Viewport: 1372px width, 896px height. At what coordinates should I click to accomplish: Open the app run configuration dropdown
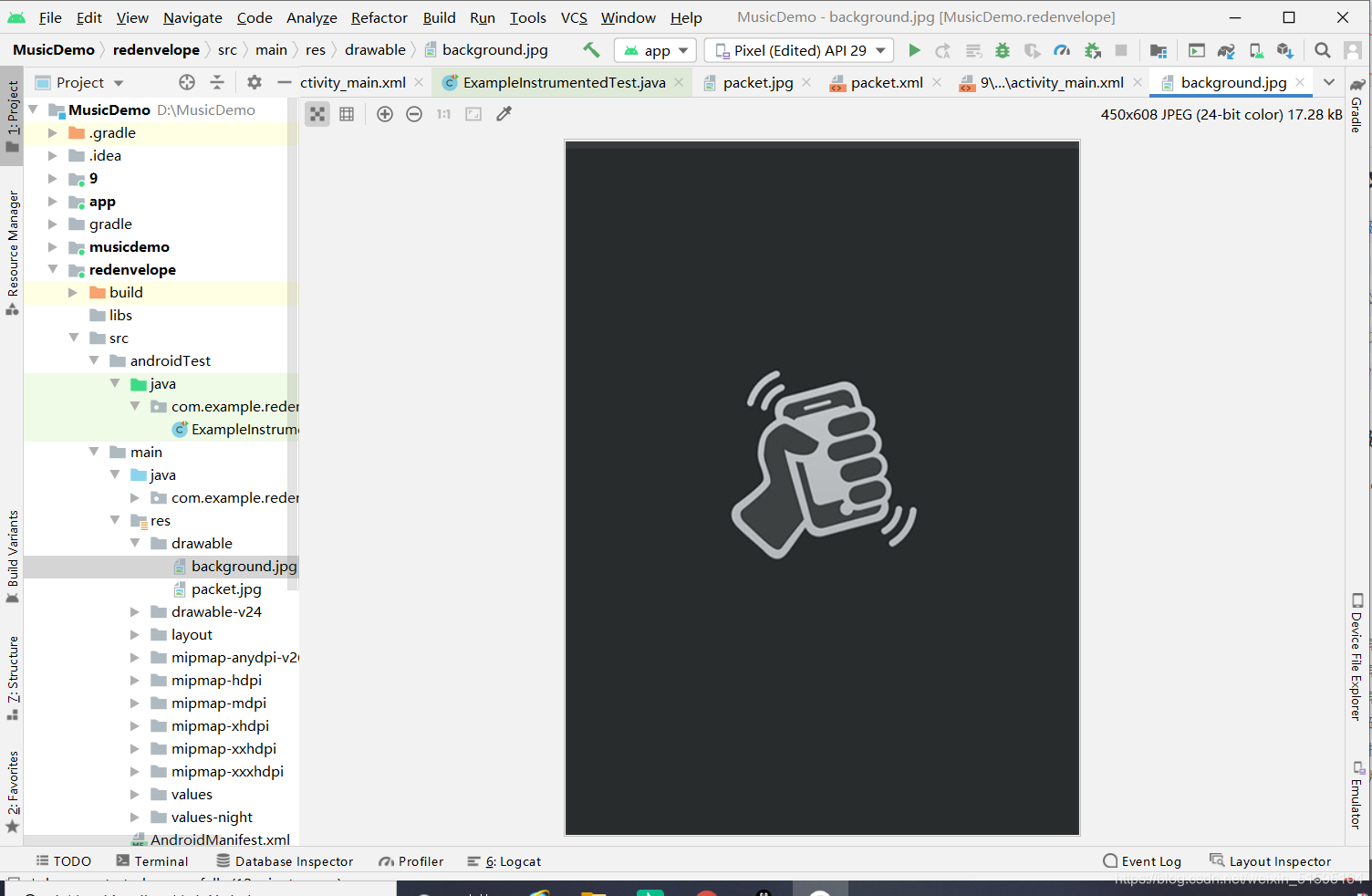click(656, 50)
